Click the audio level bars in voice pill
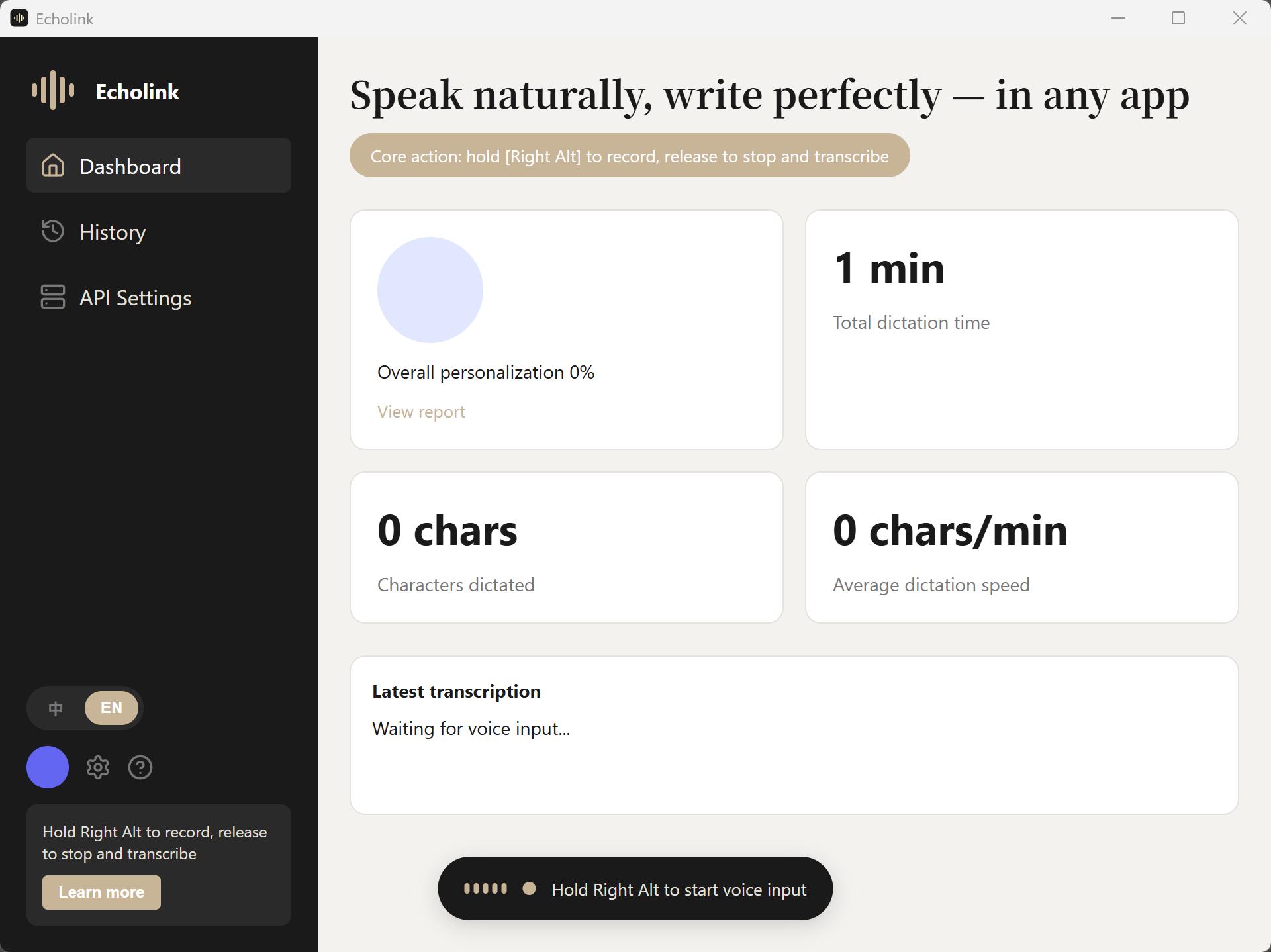Viewport: 1271px width, 952px height. point(485,888)
